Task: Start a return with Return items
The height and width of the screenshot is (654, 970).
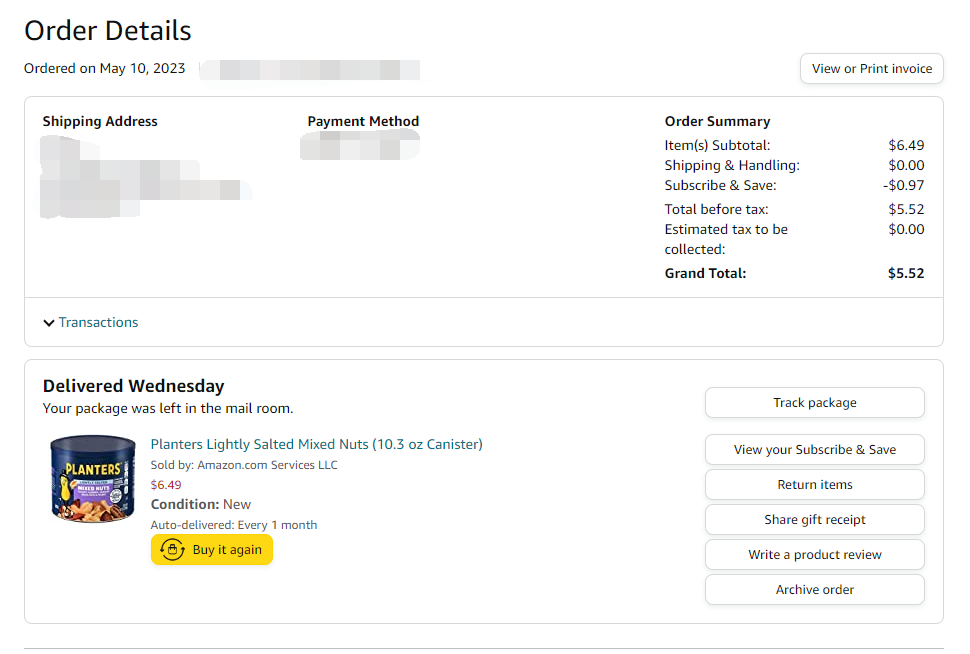Action: (x=814, y=484)
